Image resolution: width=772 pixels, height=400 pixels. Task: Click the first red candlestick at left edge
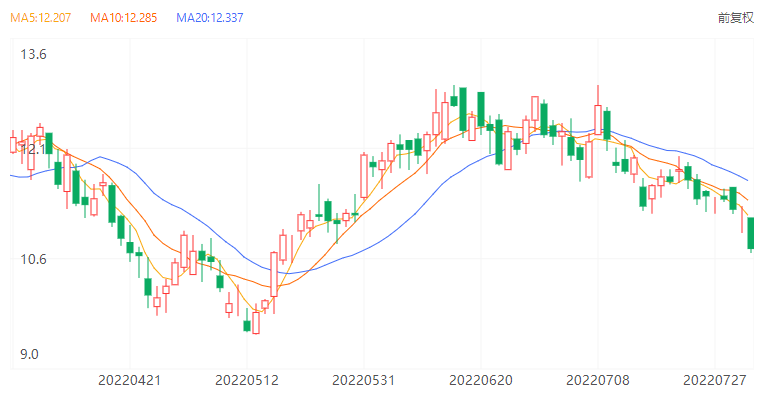(x=13, y=144)
